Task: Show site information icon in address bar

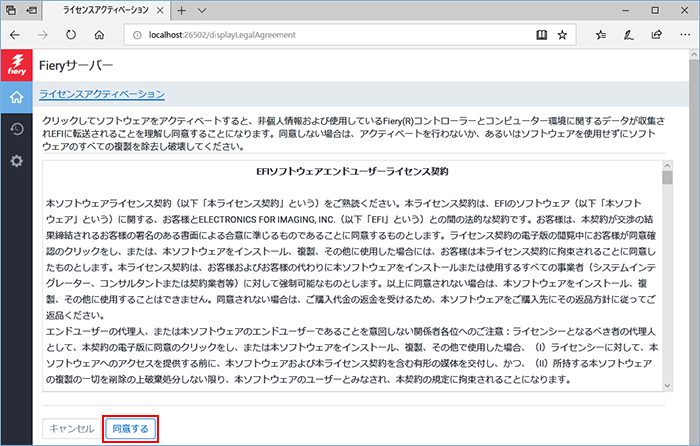Action: point(138,35)
